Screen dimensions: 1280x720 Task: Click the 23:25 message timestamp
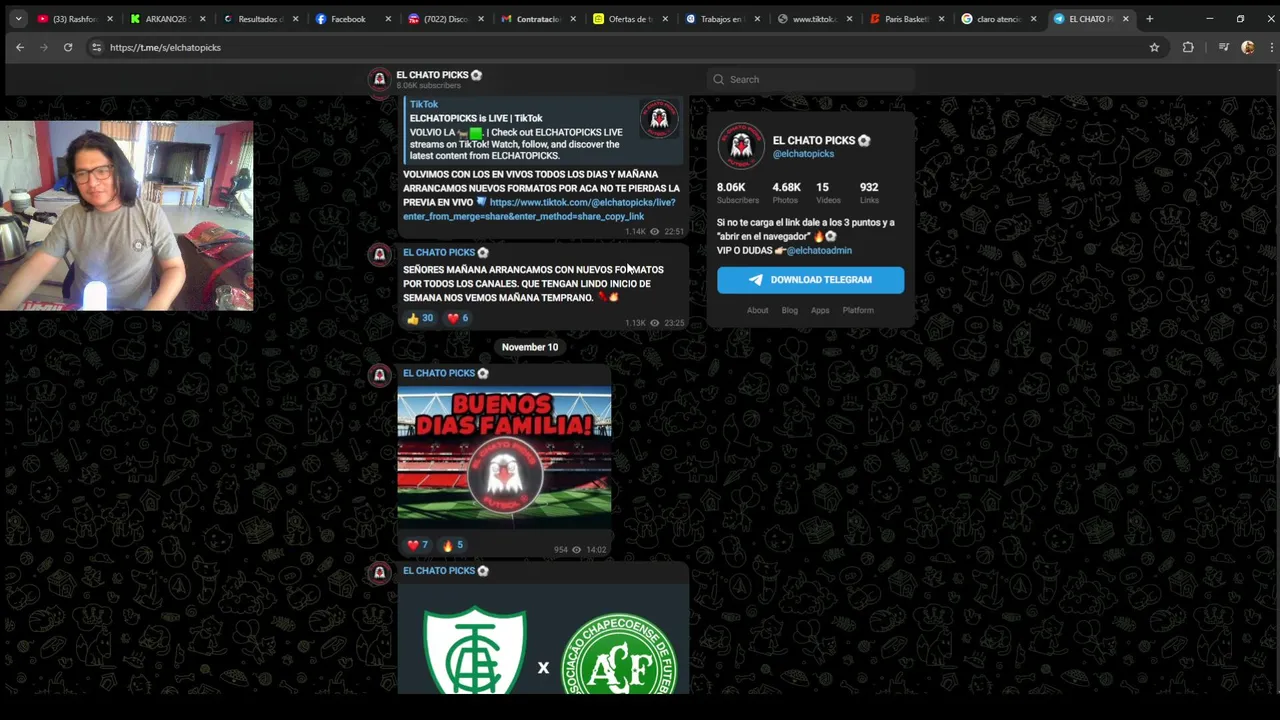coord(674,323)
